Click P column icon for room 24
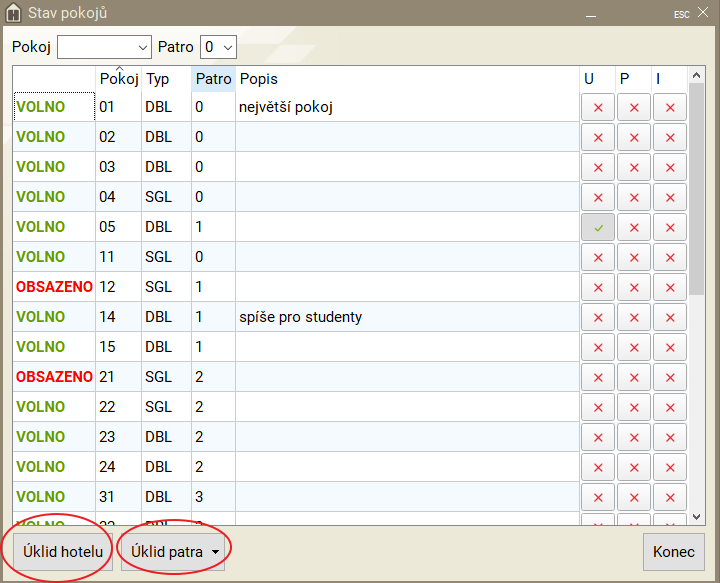The image size is (720, 583). click(x=634, y=467)
